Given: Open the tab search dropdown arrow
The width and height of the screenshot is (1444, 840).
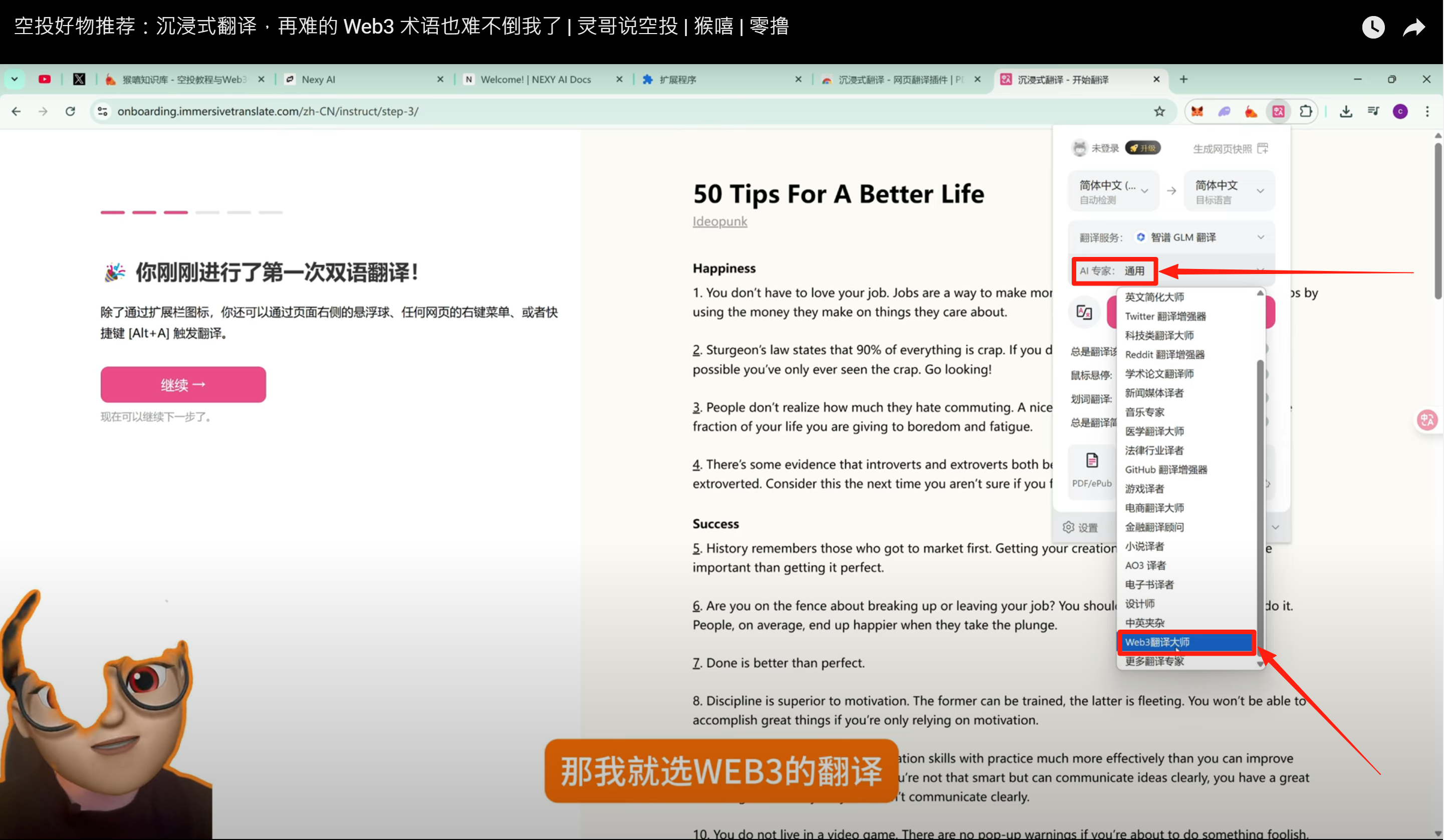Looking at the screenshot, I should coord(15,79).
